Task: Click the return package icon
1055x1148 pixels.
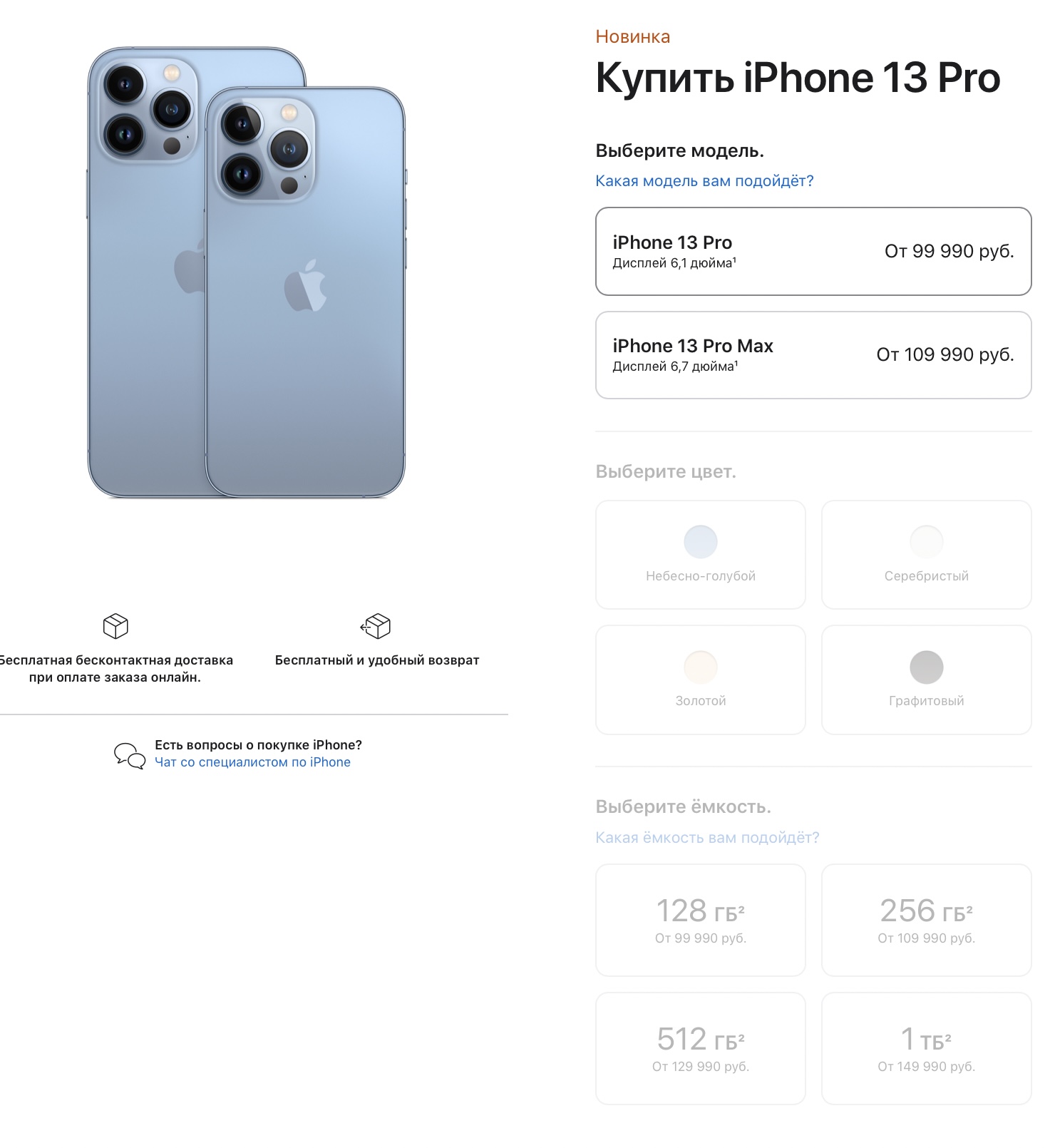Action: point(376,626)
